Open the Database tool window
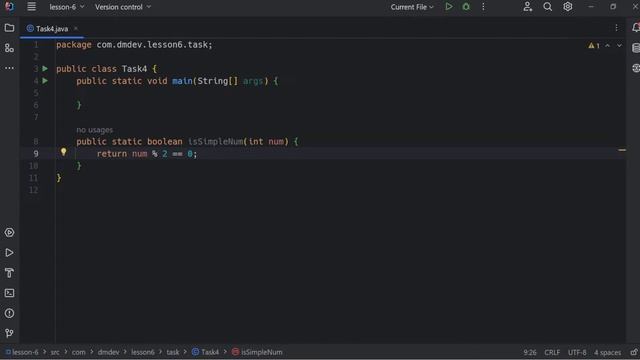This screenshot has width=640, height=360. 636,48
